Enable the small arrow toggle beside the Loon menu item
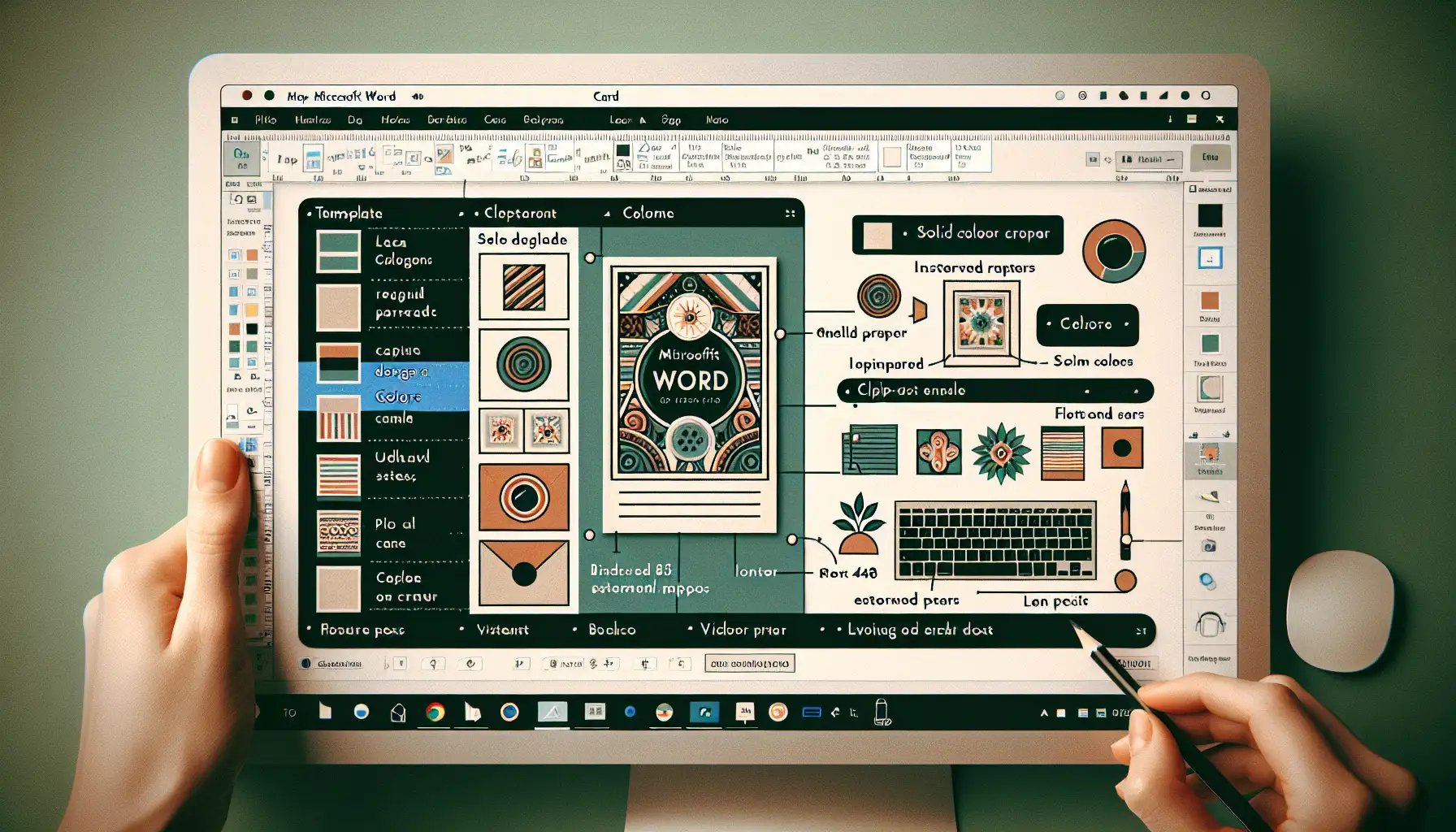Viewport: 1456px width, 832px height. pyautogui.click(x=641, y=119)
